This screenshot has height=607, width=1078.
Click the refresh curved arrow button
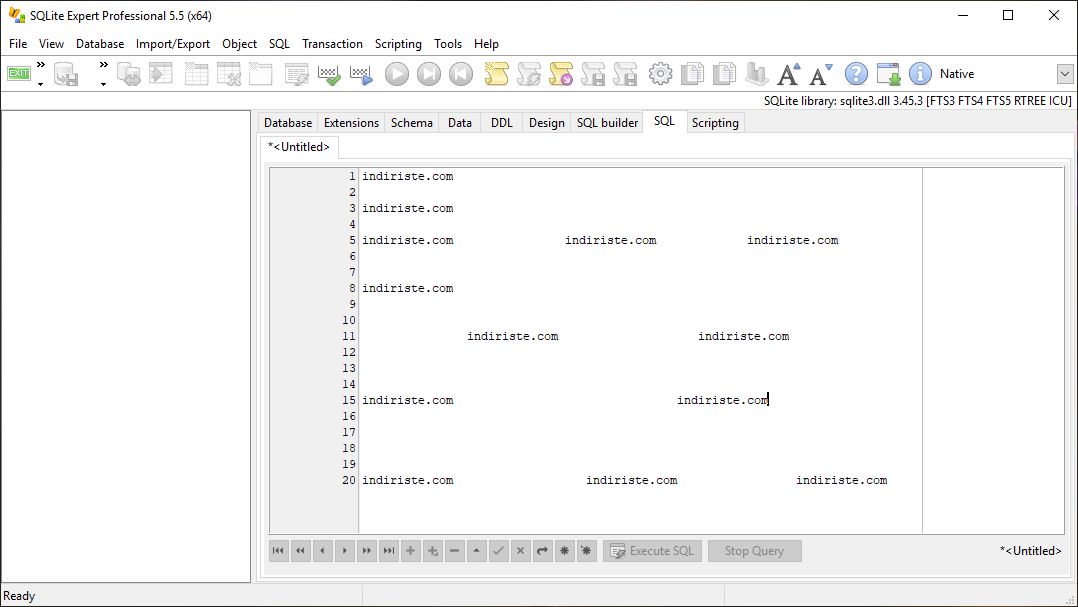[x=542, y=551]
